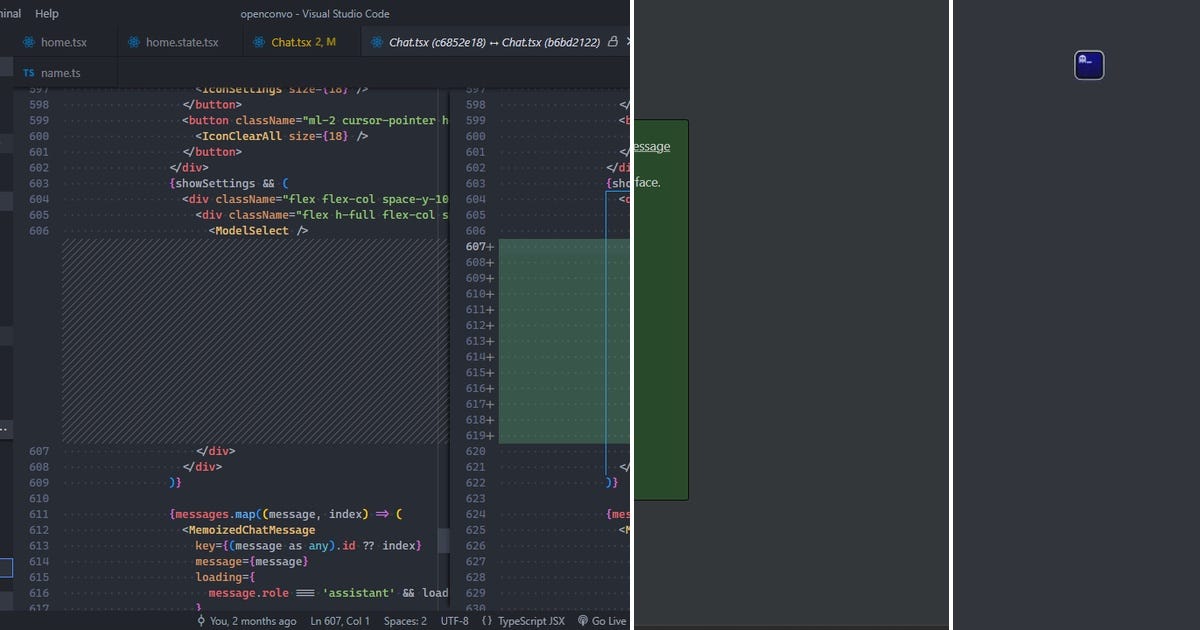1200x630 pixels.
Task: Click the React icon on the Chat.tsx tab
Action: point(257,41)
